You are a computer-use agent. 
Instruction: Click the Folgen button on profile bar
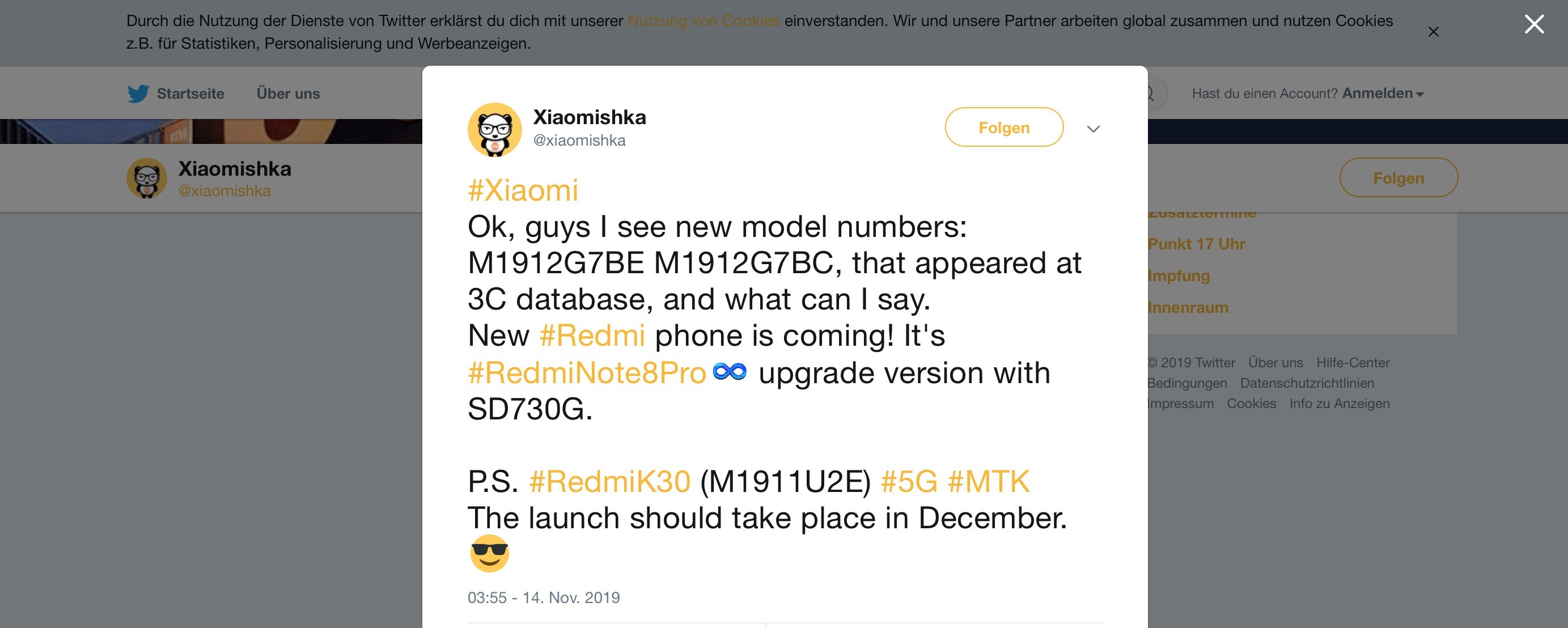[x=1398, y=178]
